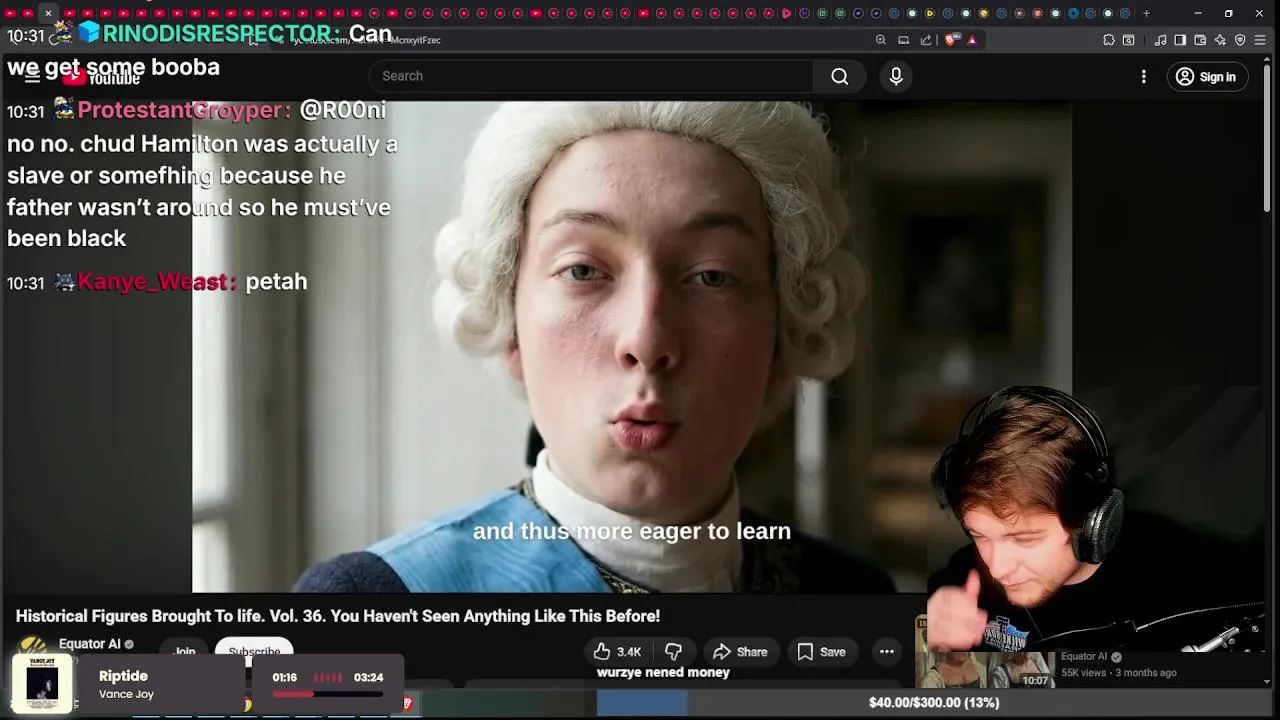
Task: Click the $40.00/$300.00 donation goal bar
Action: coord(934,702)
